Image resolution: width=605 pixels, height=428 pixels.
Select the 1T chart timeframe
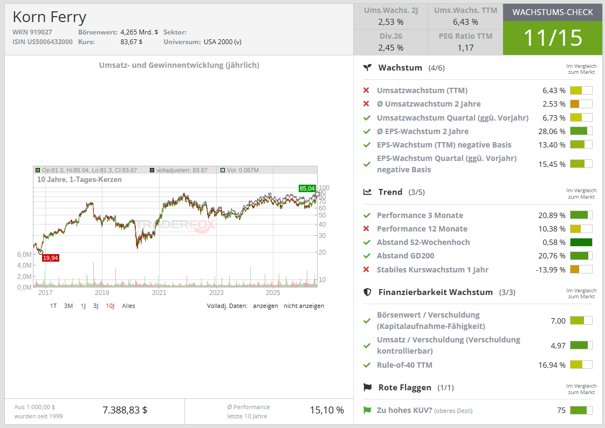pos(53,306)
